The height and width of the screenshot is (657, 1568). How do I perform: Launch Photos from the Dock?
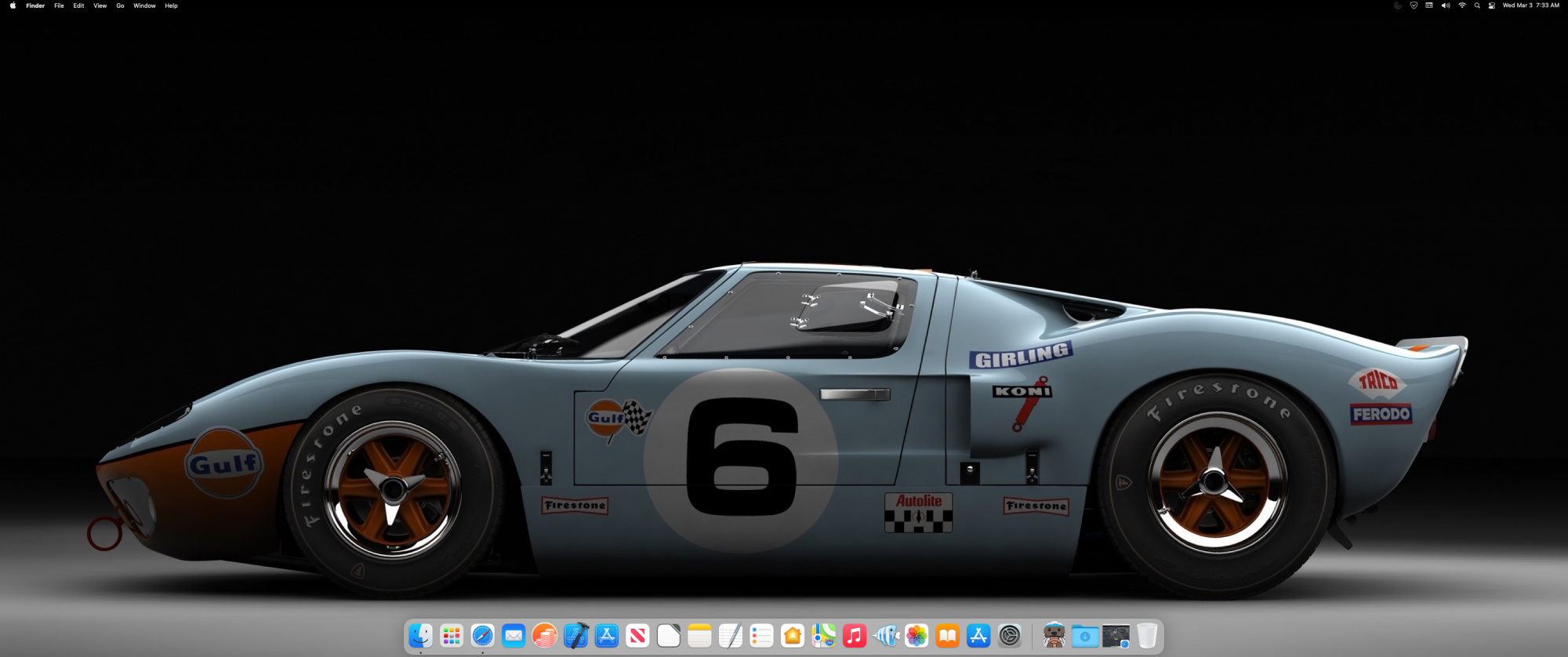(x=916, y=636)
